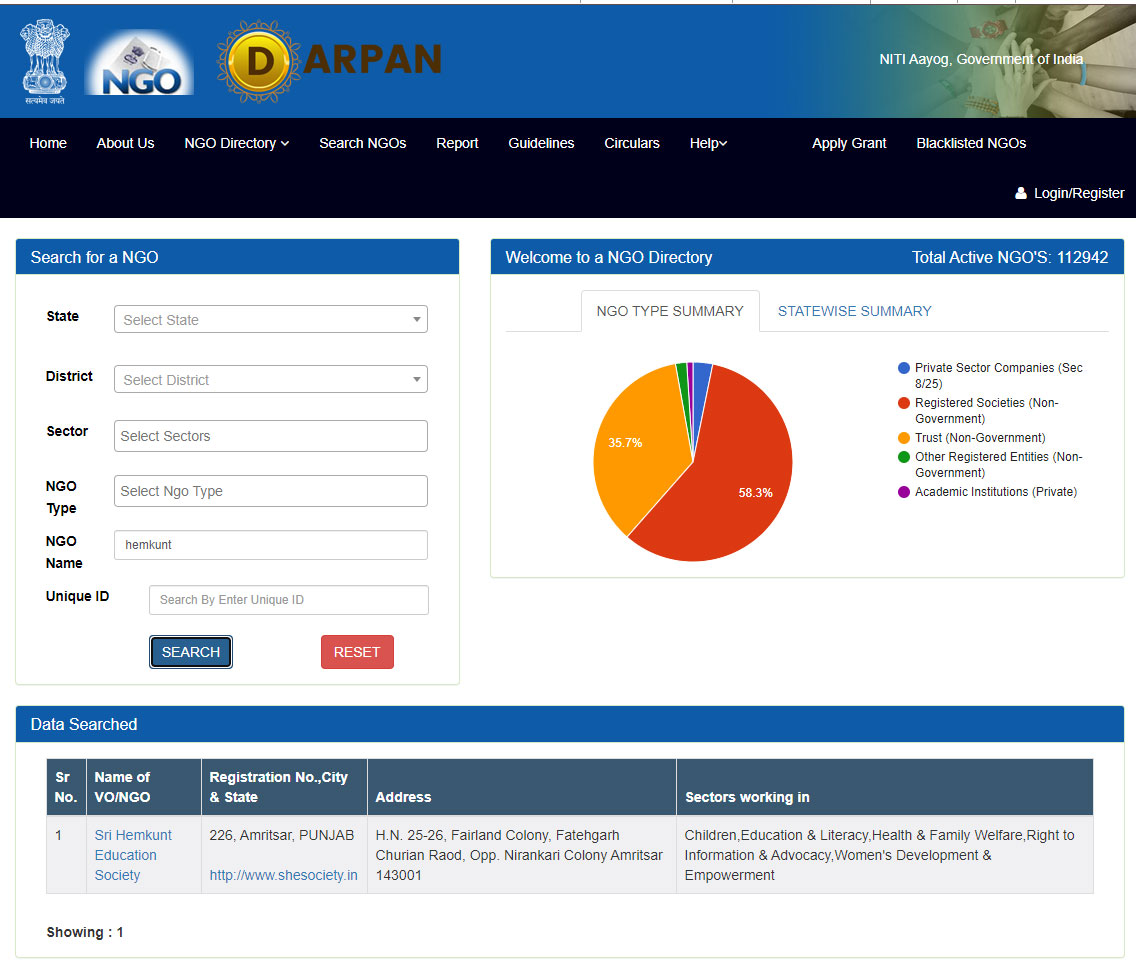
Task: Open the Select District dropdown
Action: tap(270, 380)
